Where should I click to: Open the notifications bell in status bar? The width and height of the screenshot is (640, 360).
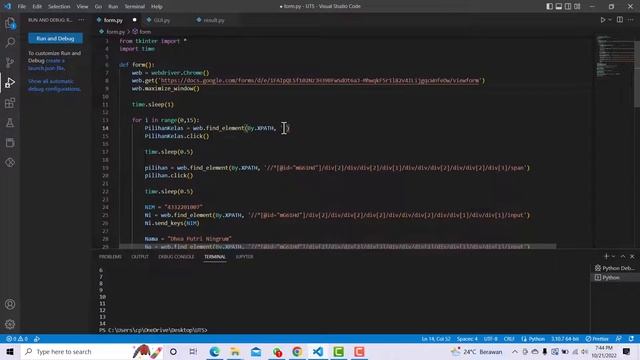coord(631,339)
